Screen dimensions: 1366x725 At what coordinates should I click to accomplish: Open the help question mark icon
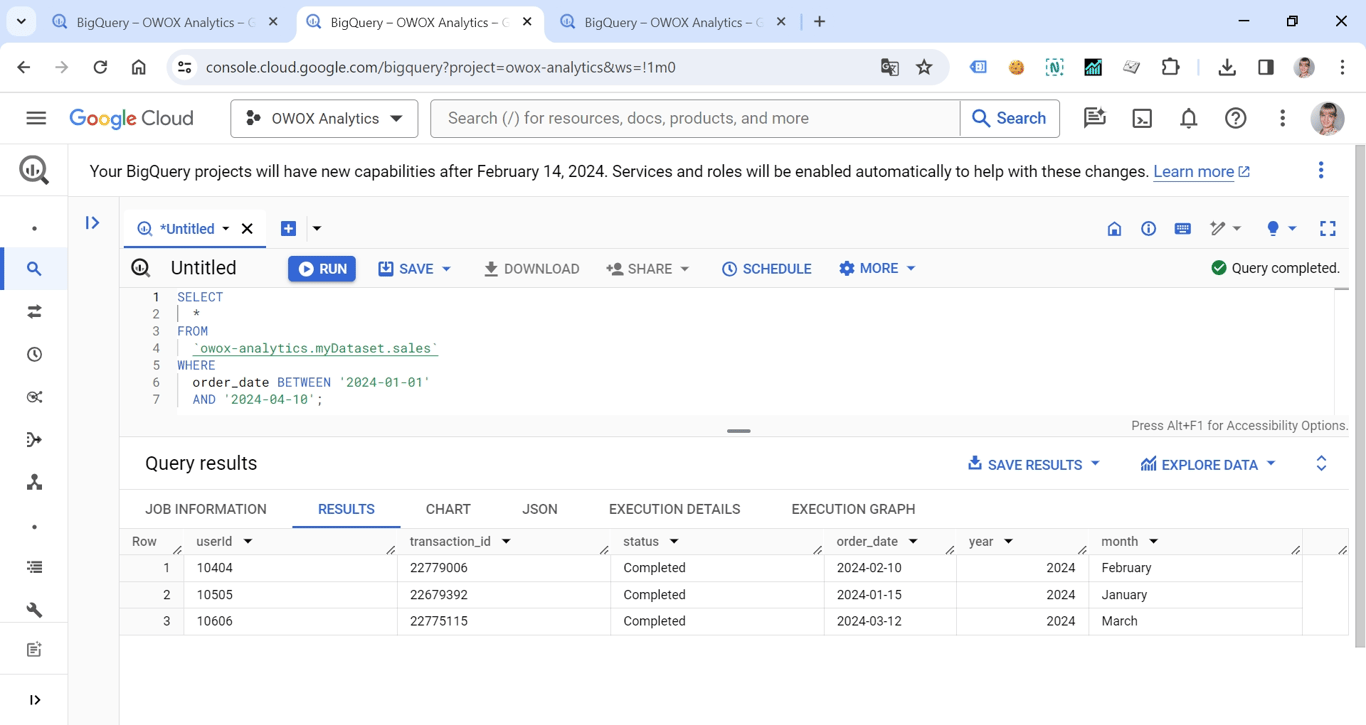[1235, 118]
